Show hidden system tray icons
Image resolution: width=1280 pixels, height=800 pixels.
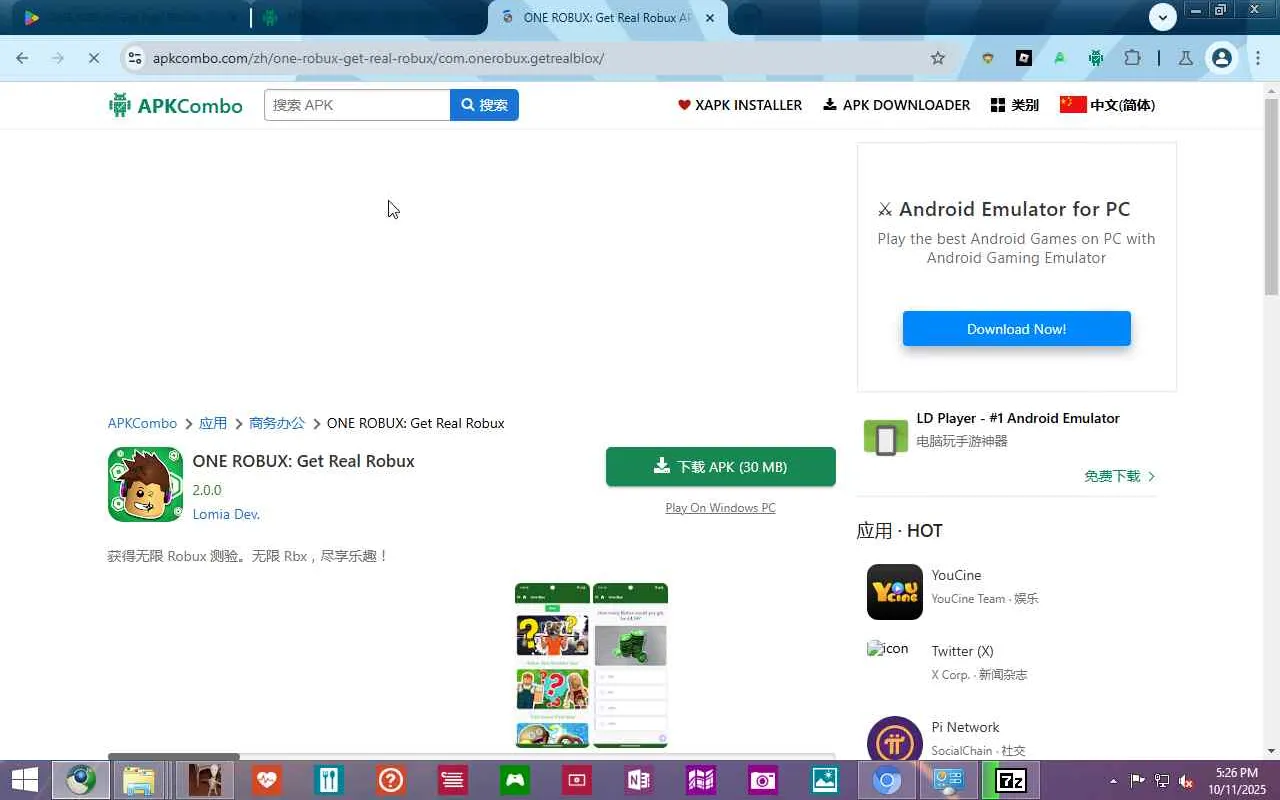1113,781
